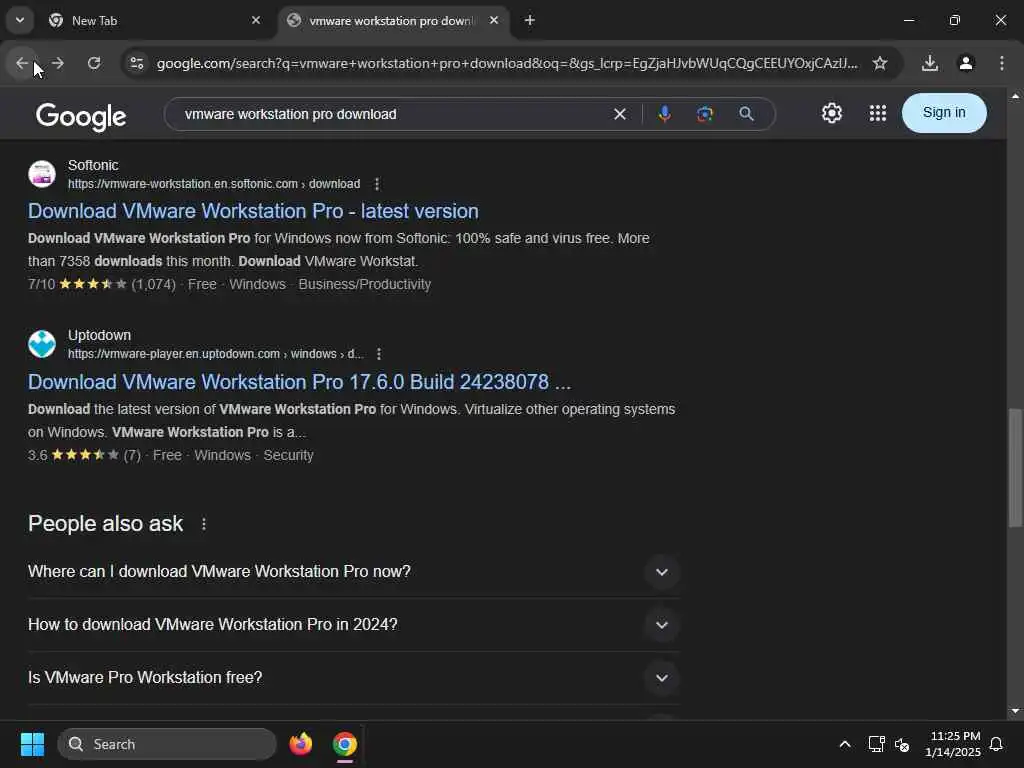
Task: Close the New Tab tab
Action: (256, 20)
